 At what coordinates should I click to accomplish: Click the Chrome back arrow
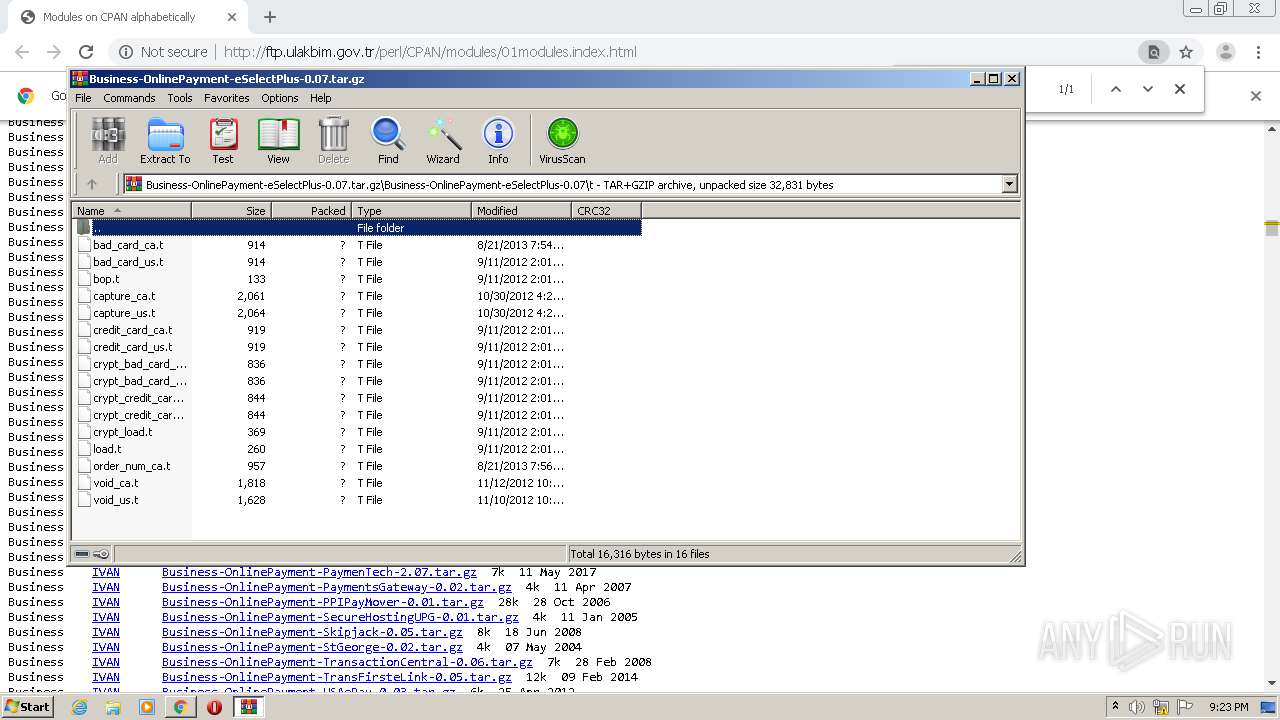pos(22,52)
